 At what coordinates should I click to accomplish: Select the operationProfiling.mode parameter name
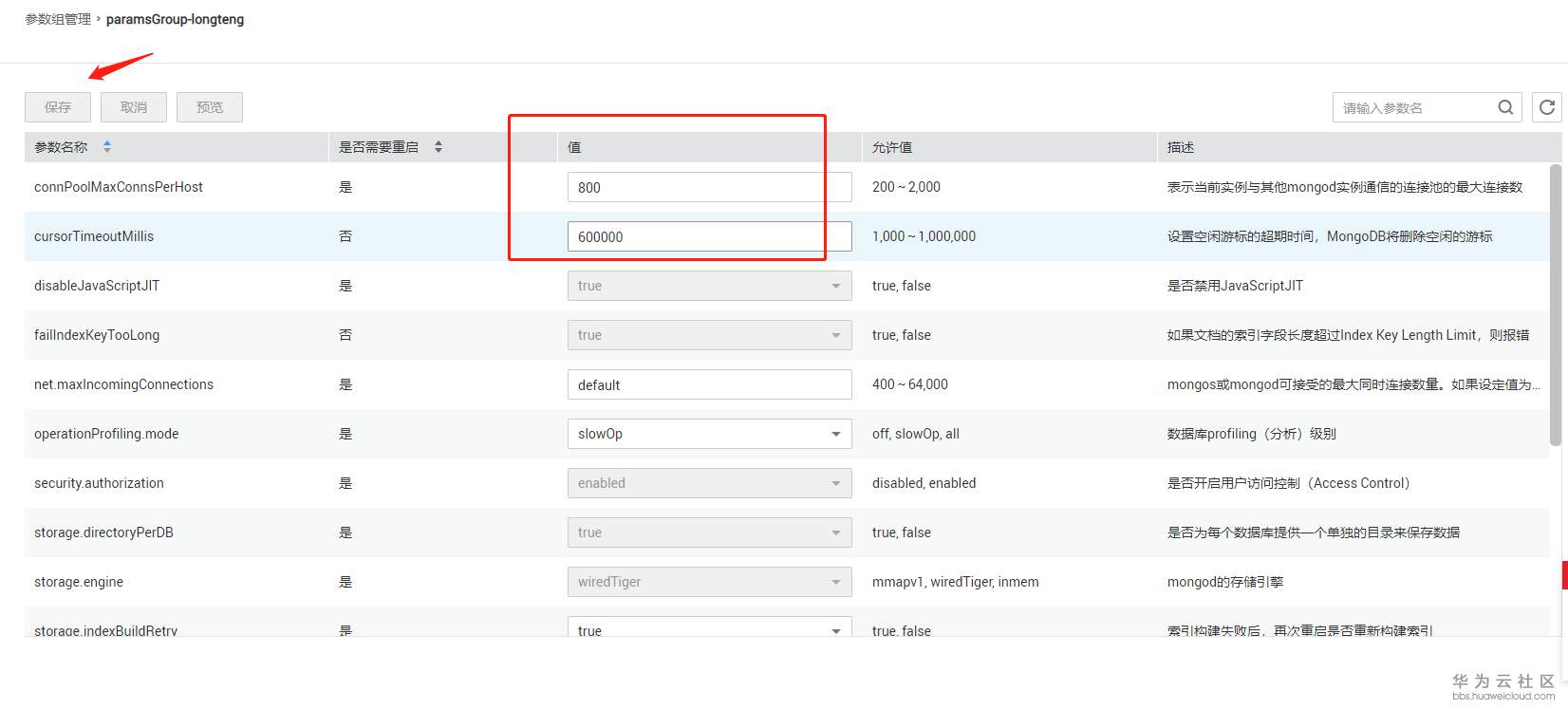pyautogui.click(x=106, y=434)
